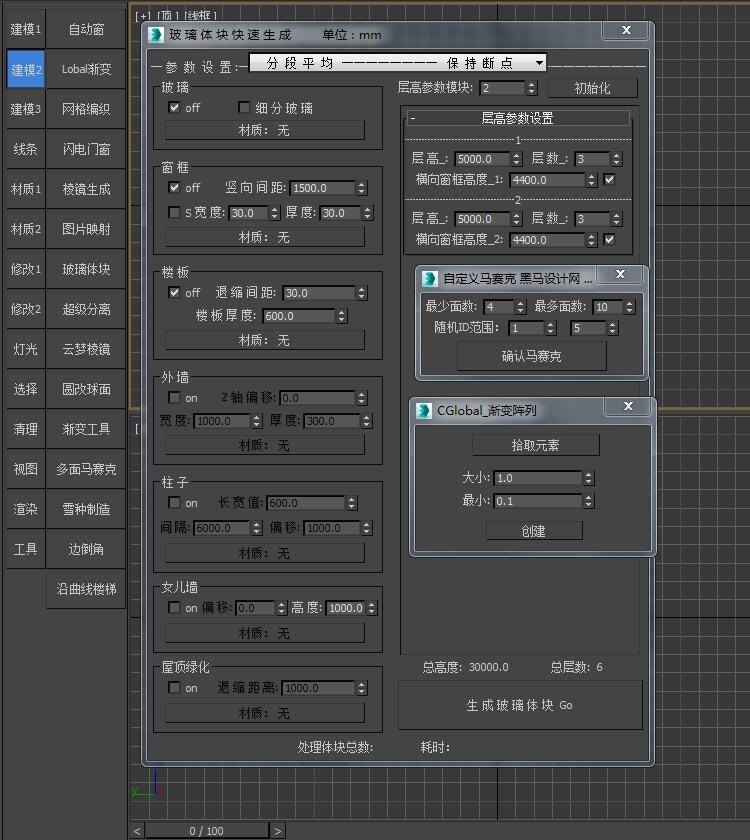The height and width of the screenshot is (840, 750).
Task: Select the 渲染 category tab
Action: 26,509
